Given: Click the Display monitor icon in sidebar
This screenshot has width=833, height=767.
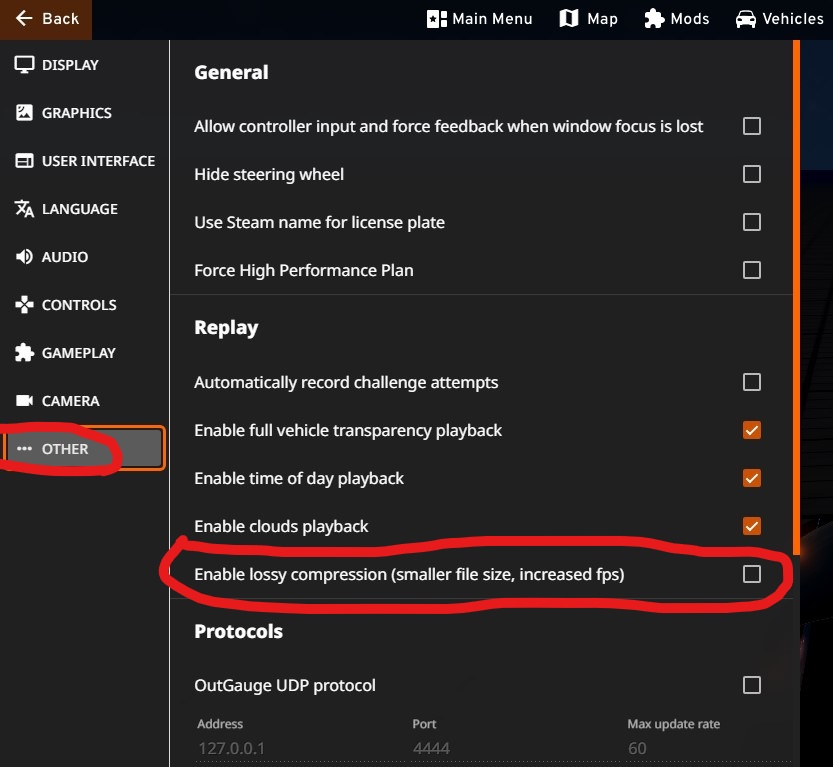Looking at the screenshot, I should tap(24, 65).
